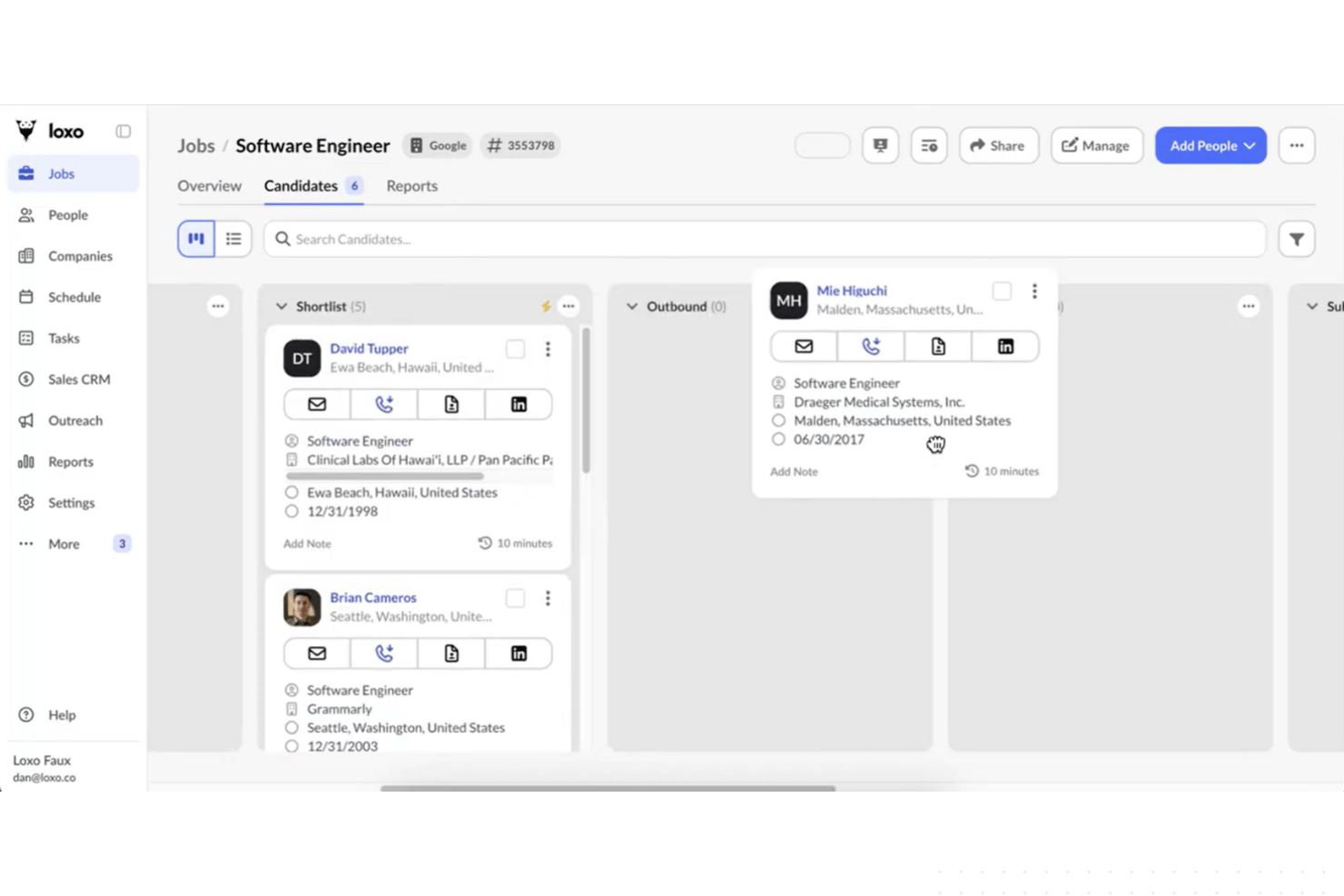Viewport: 1344px width, 896px height.
Task: Log a call for Mie Higuchi
Action: [x=871, y=346]
